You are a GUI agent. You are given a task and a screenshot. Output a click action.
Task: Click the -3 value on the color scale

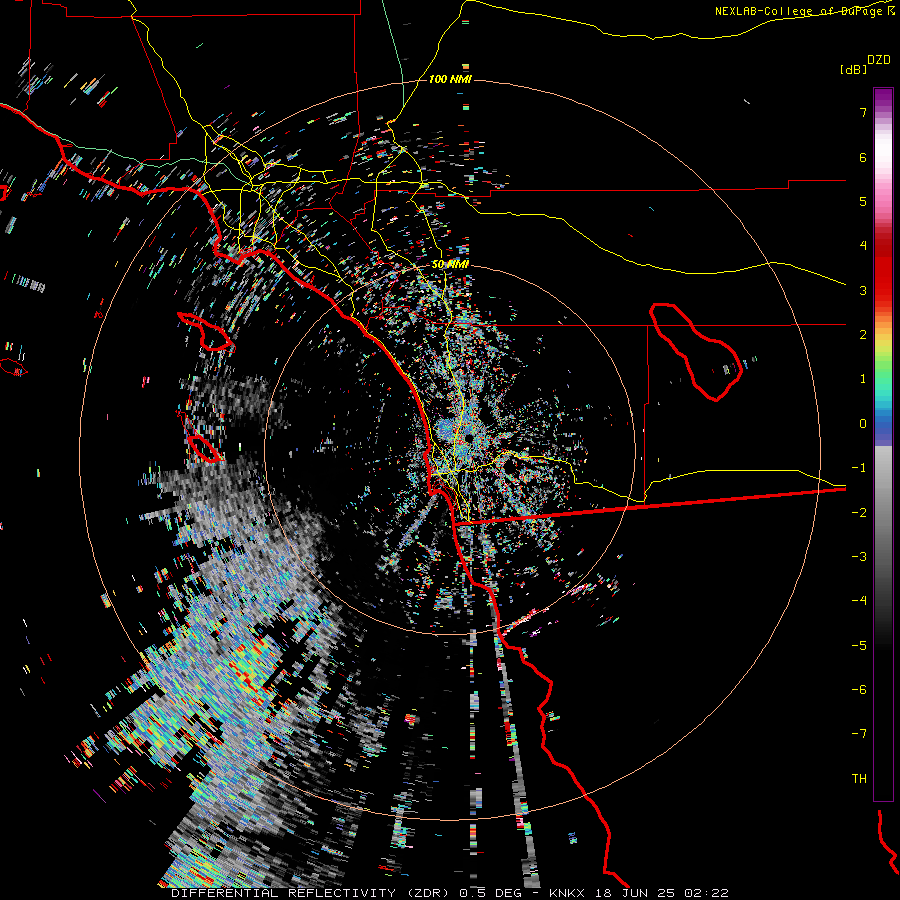tap(859, 557)
